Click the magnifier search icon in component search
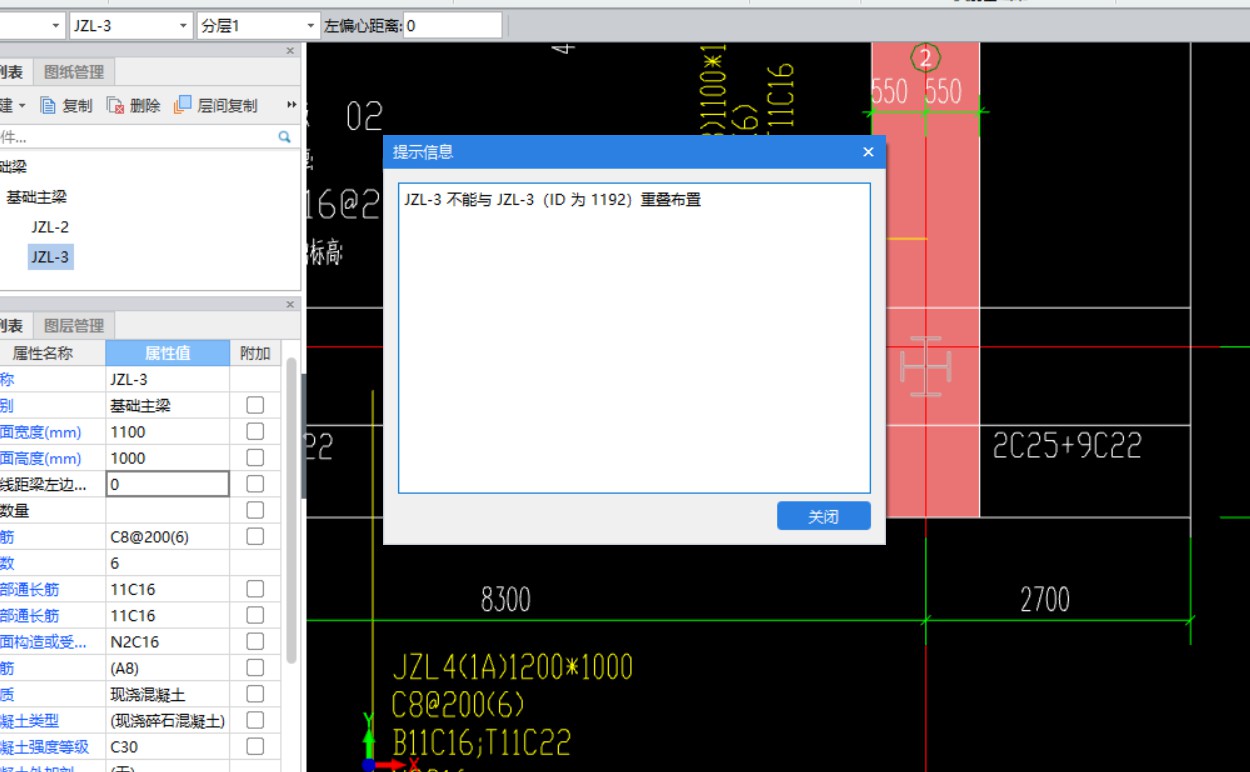The width and height of the screenshot is (1250, 772). tap(285, 137)
